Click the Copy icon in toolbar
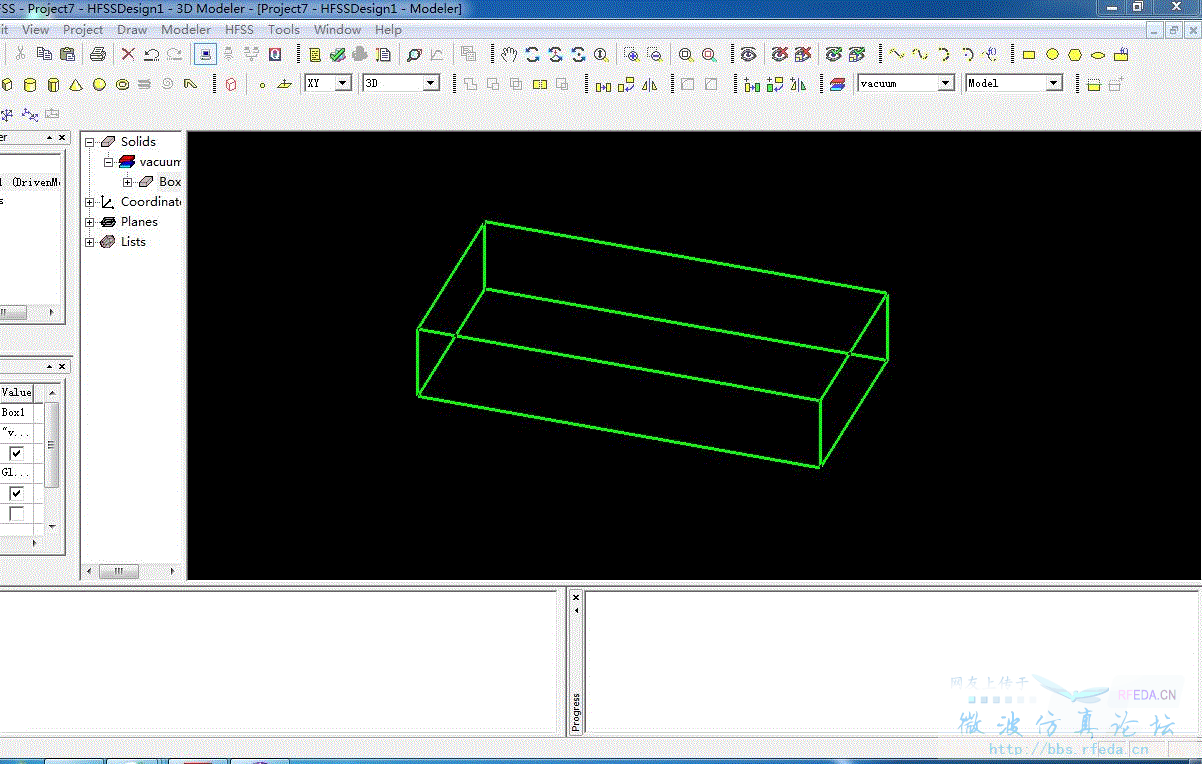1202x764 pixels. (x=44, y=54)
